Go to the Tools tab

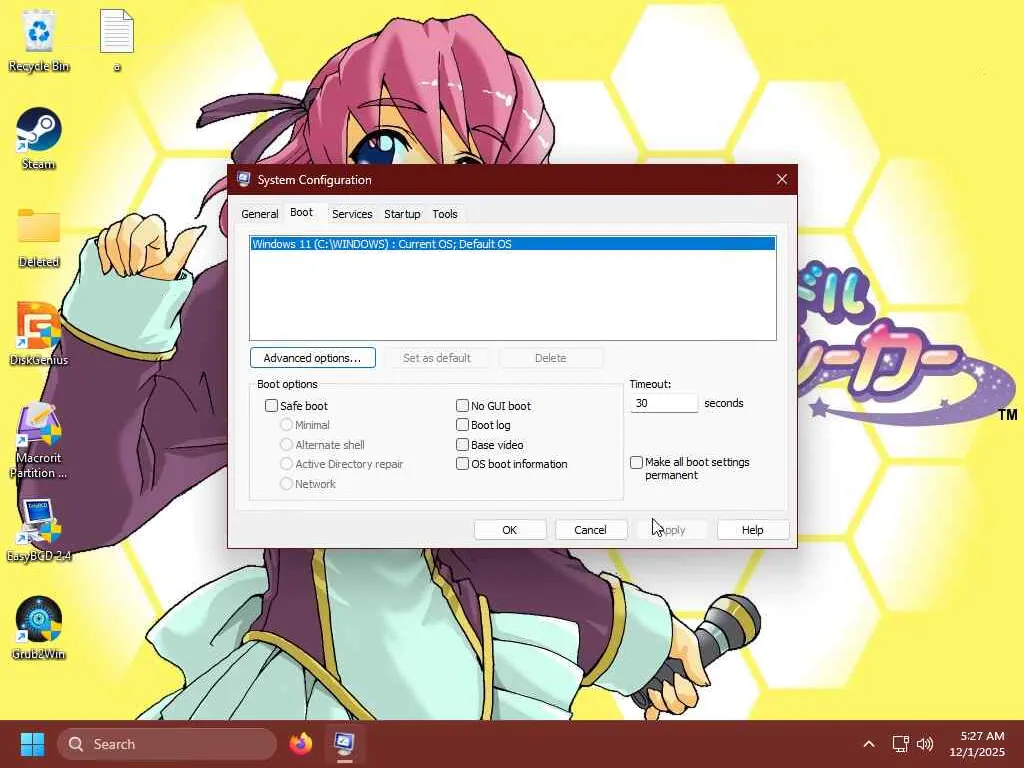coord(445,214)
